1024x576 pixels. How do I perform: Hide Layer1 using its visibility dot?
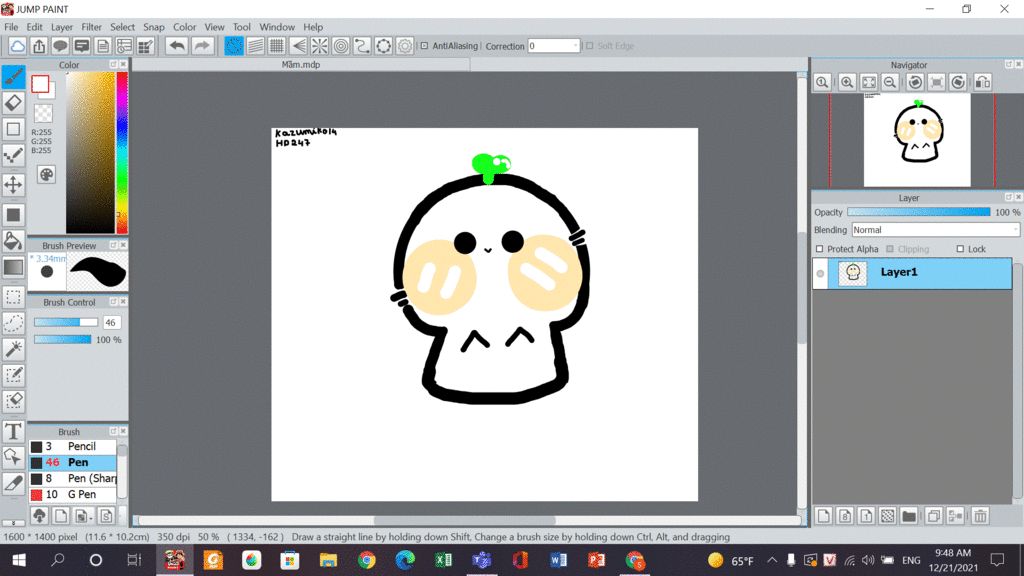[820, 273]
